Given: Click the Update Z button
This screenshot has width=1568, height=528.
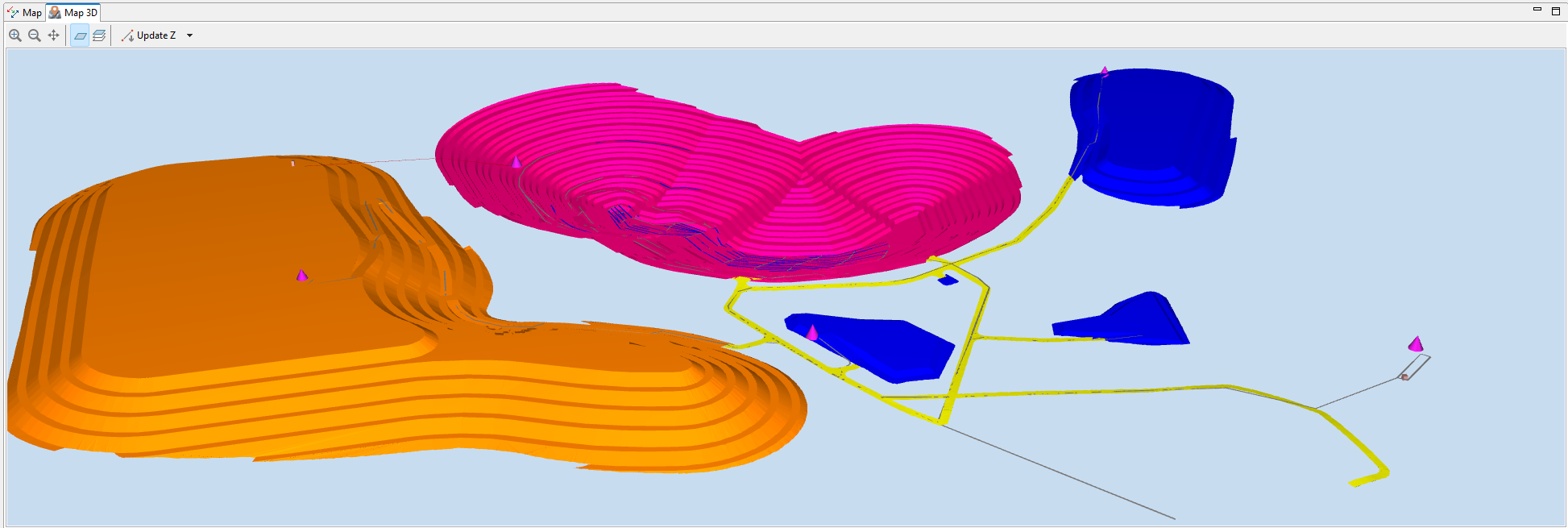Looking at the screenshot, I should 148,35.
